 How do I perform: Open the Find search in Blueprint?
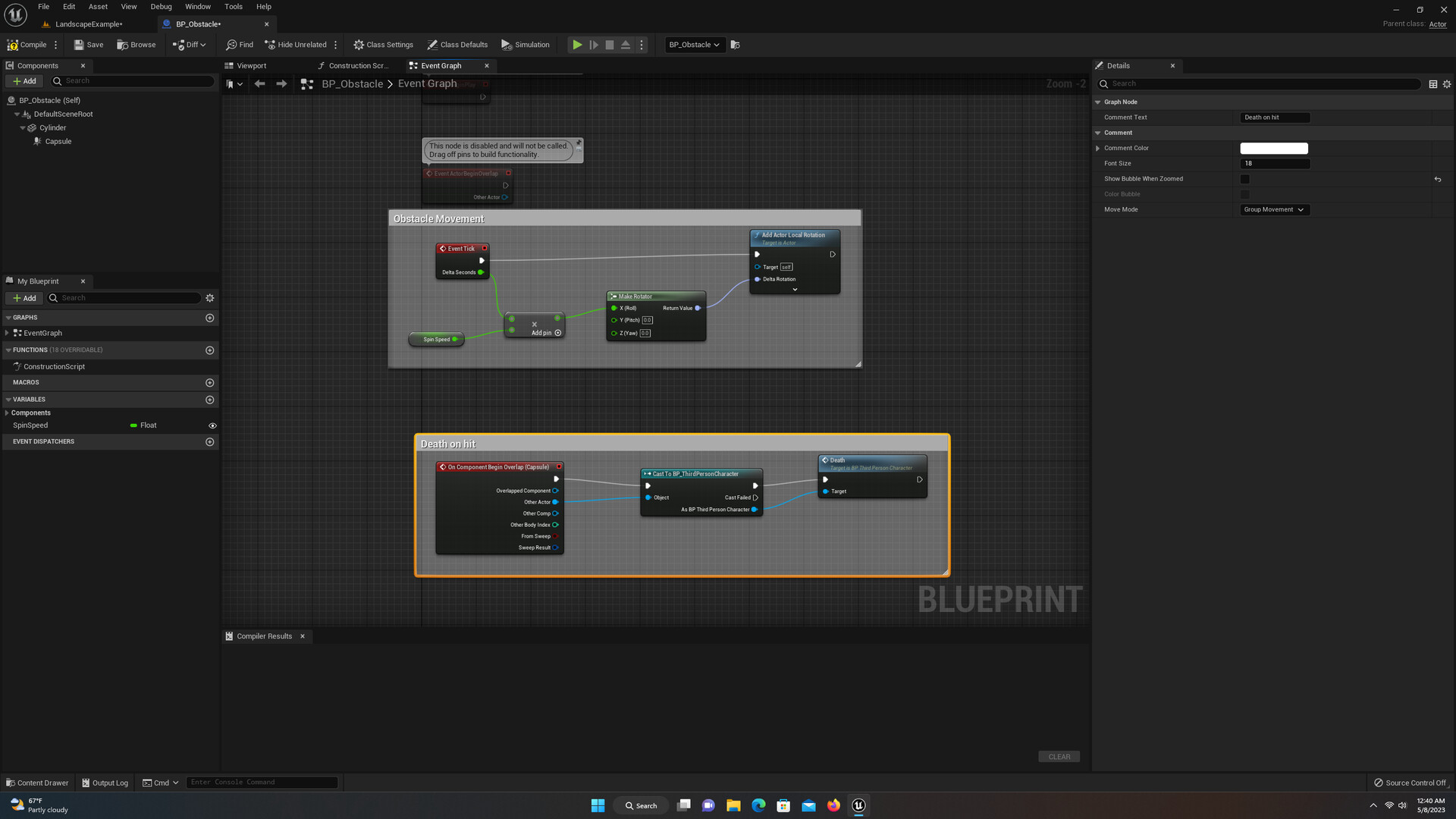[239, 45]
